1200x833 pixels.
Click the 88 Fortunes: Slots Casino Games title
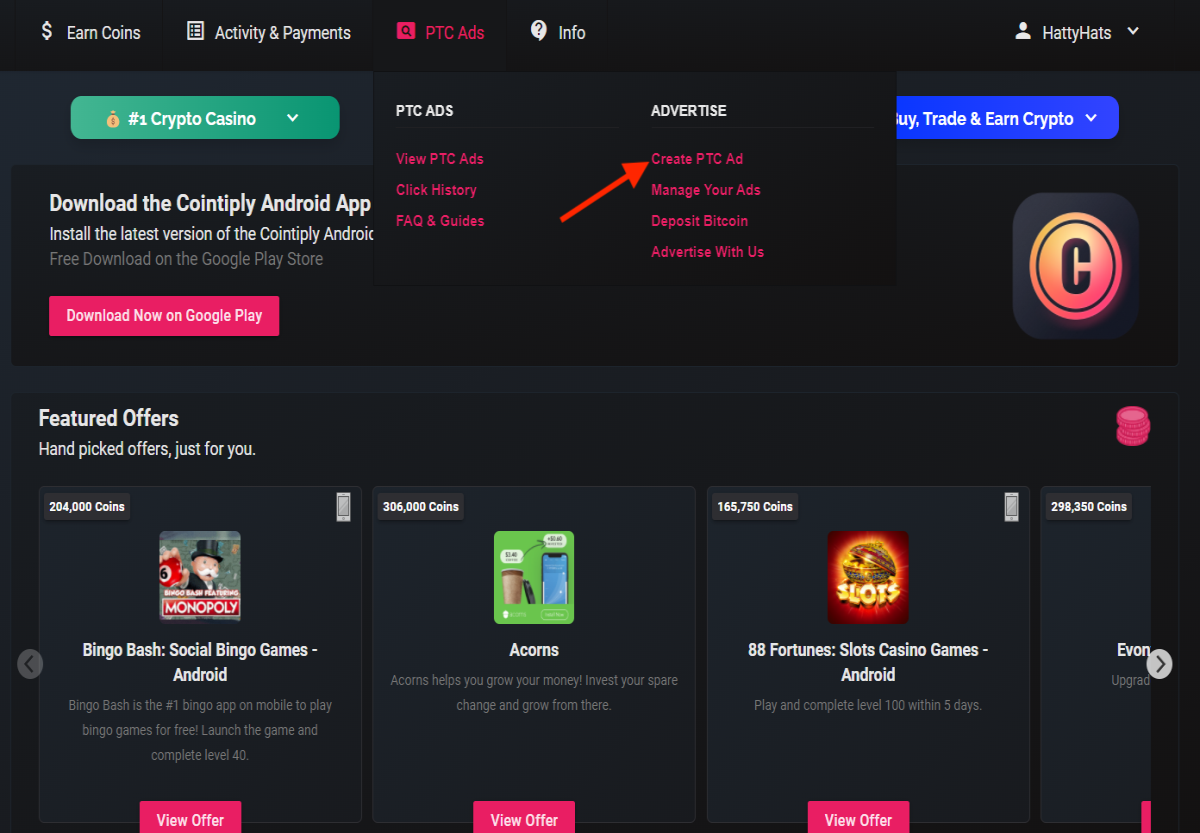868,662
